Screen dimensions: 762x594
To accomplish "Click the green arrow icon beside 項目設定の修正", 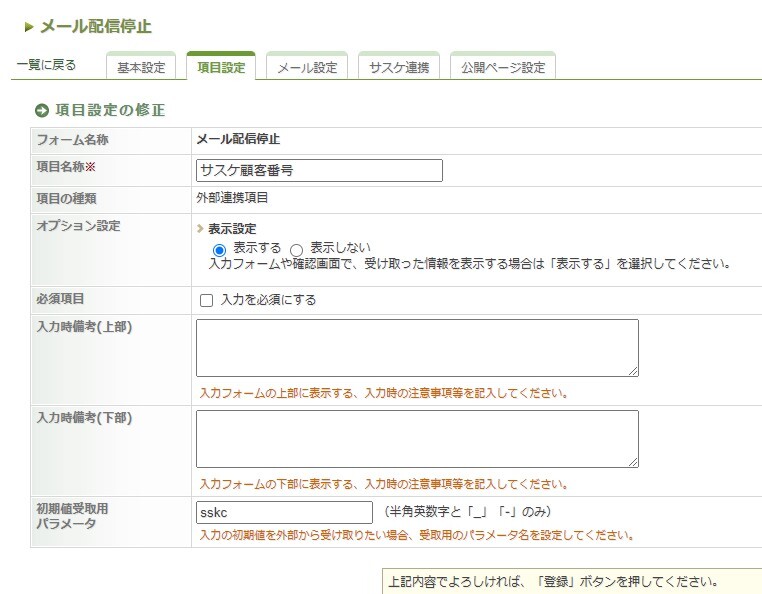I will [x=42, y=110].
